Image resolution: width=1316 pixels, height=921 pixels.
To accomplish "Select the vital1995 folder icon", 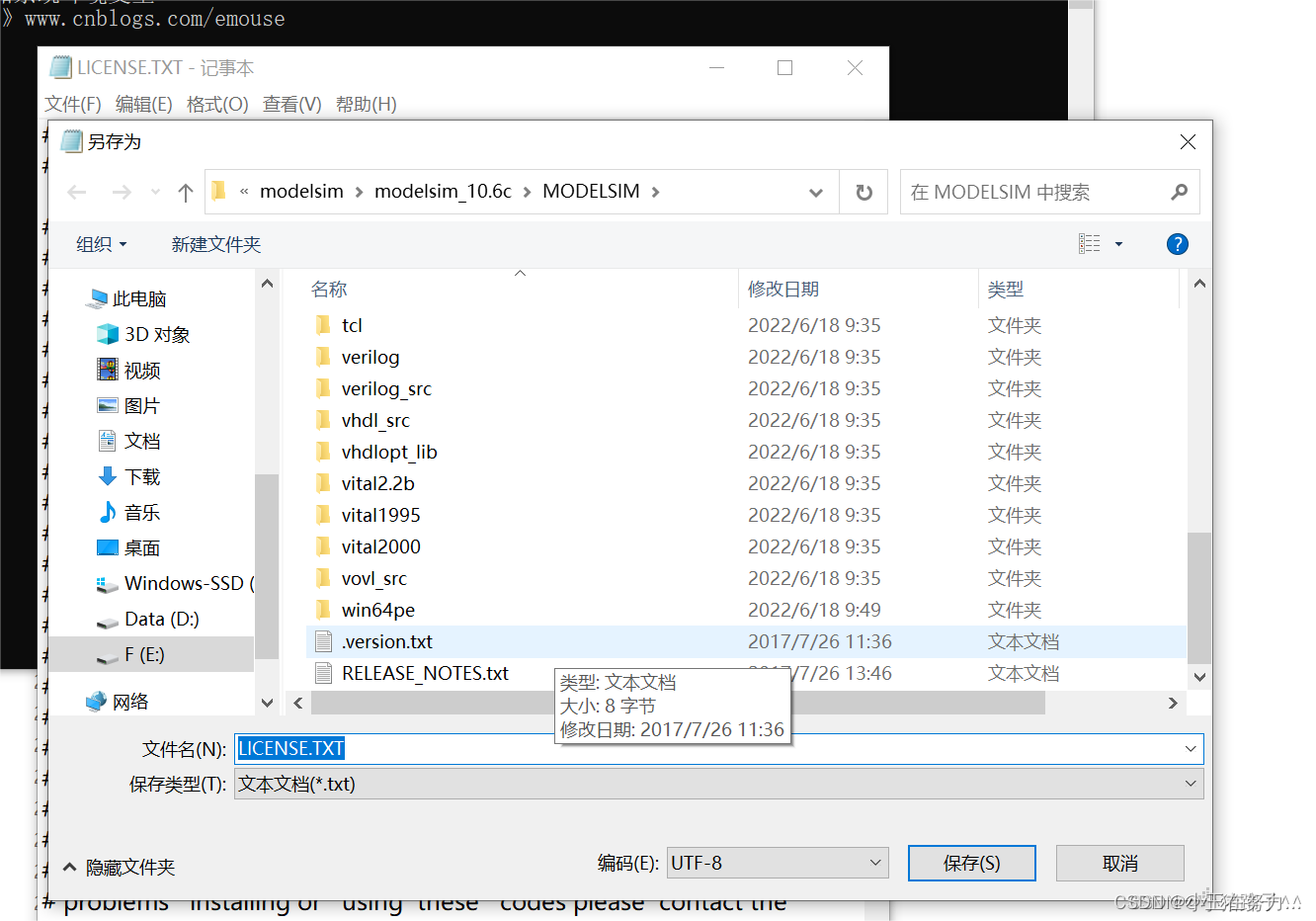I will coord(323,515).
